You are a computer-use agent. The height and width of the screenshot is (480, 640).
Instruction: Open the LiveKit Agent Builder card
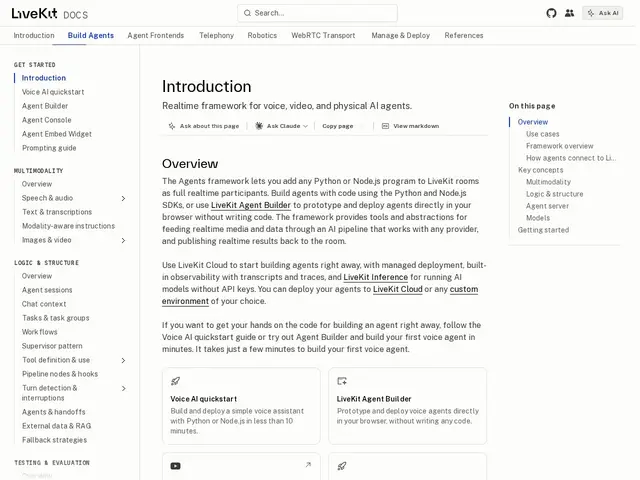407,406
